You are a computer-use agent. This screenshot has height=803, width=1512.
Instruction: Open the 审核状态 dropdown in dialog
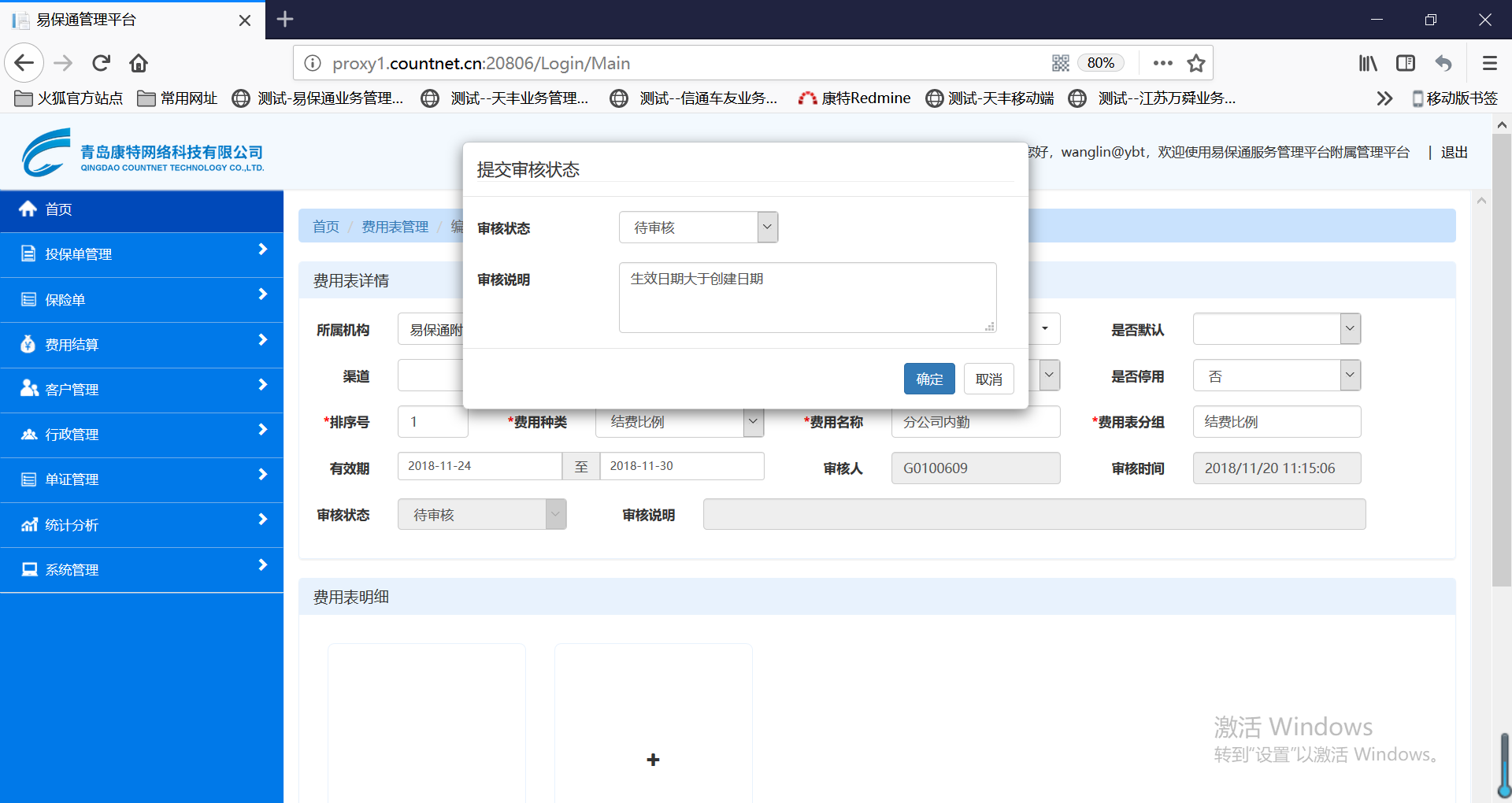[699, 228]
